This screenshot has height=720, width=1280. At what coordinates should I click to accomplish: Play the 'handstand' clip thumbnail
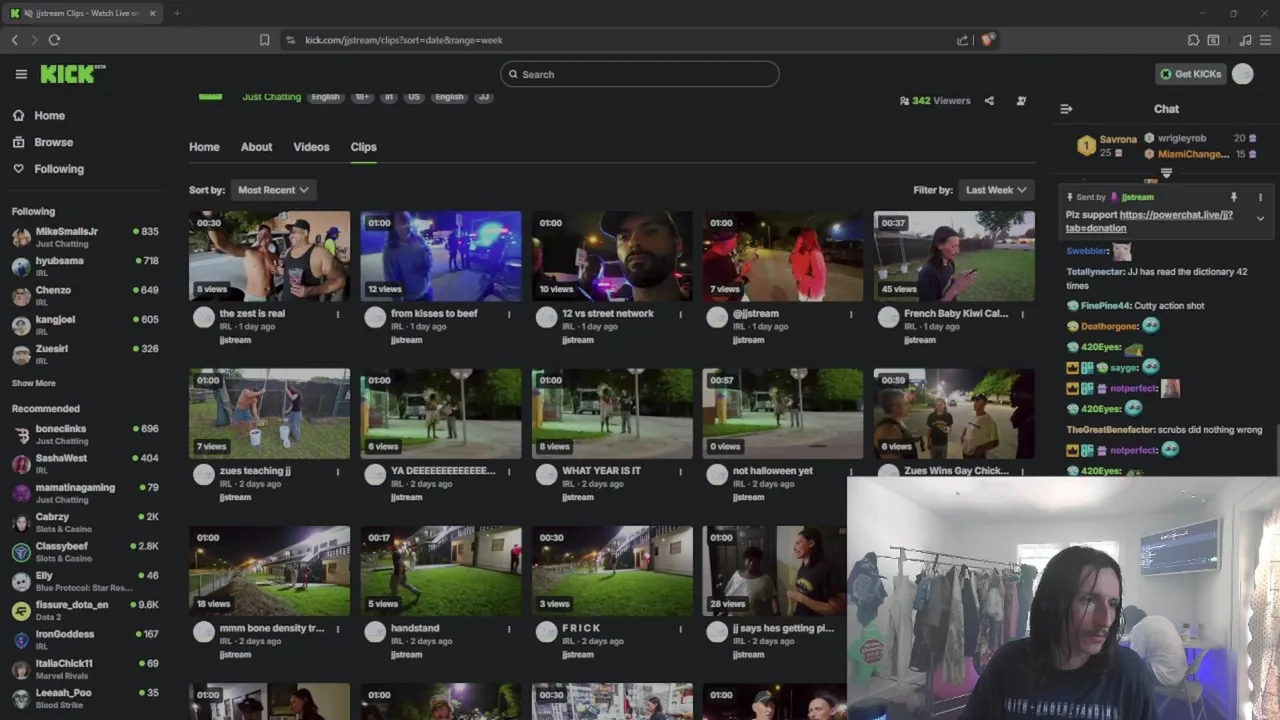[441, 571]
